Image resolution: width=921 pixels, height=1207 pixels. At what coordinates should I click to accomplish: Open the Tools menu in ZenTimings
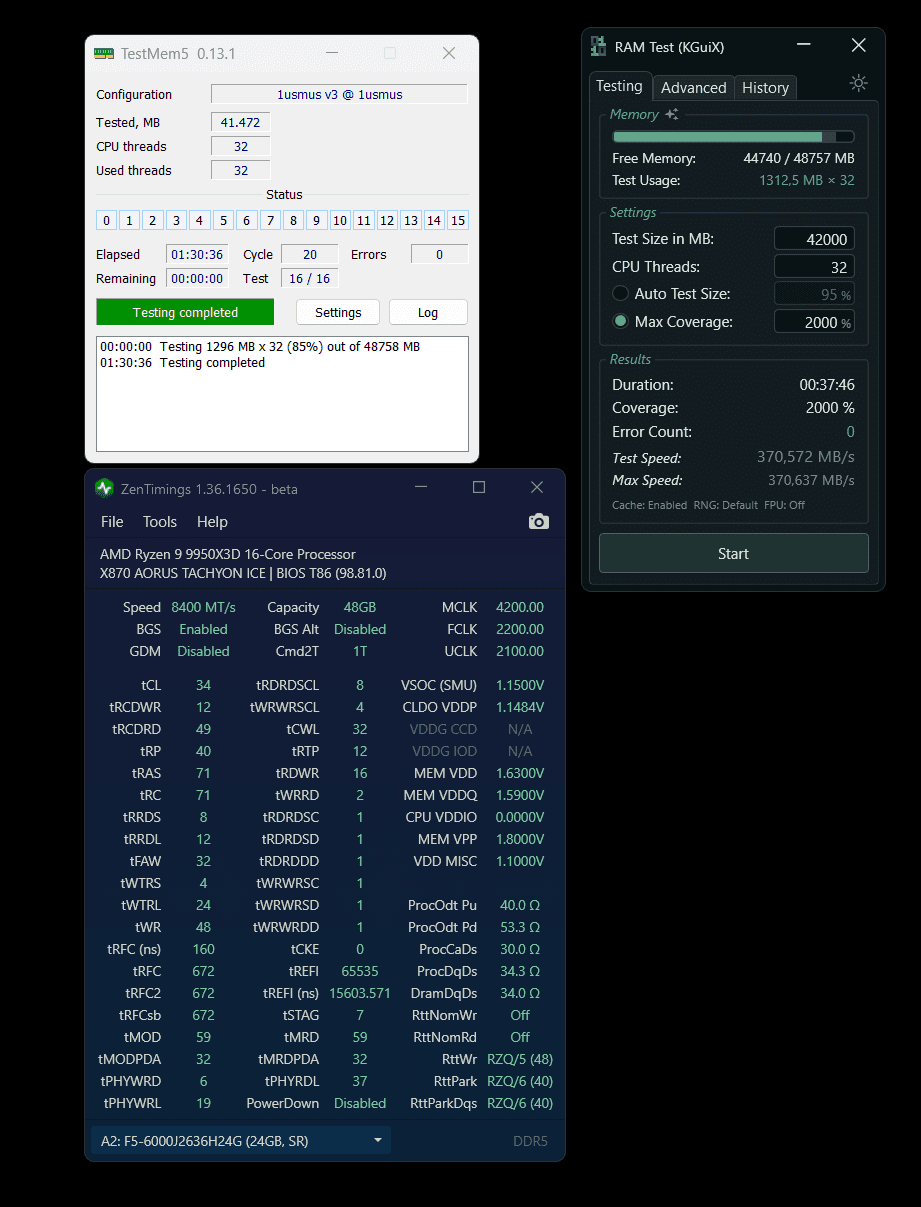[x=160, y=522]
